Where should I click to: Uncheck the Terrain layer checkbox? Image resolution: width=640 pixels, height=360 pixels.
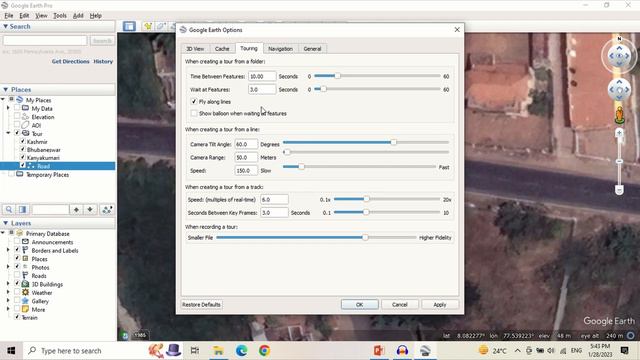17,317
